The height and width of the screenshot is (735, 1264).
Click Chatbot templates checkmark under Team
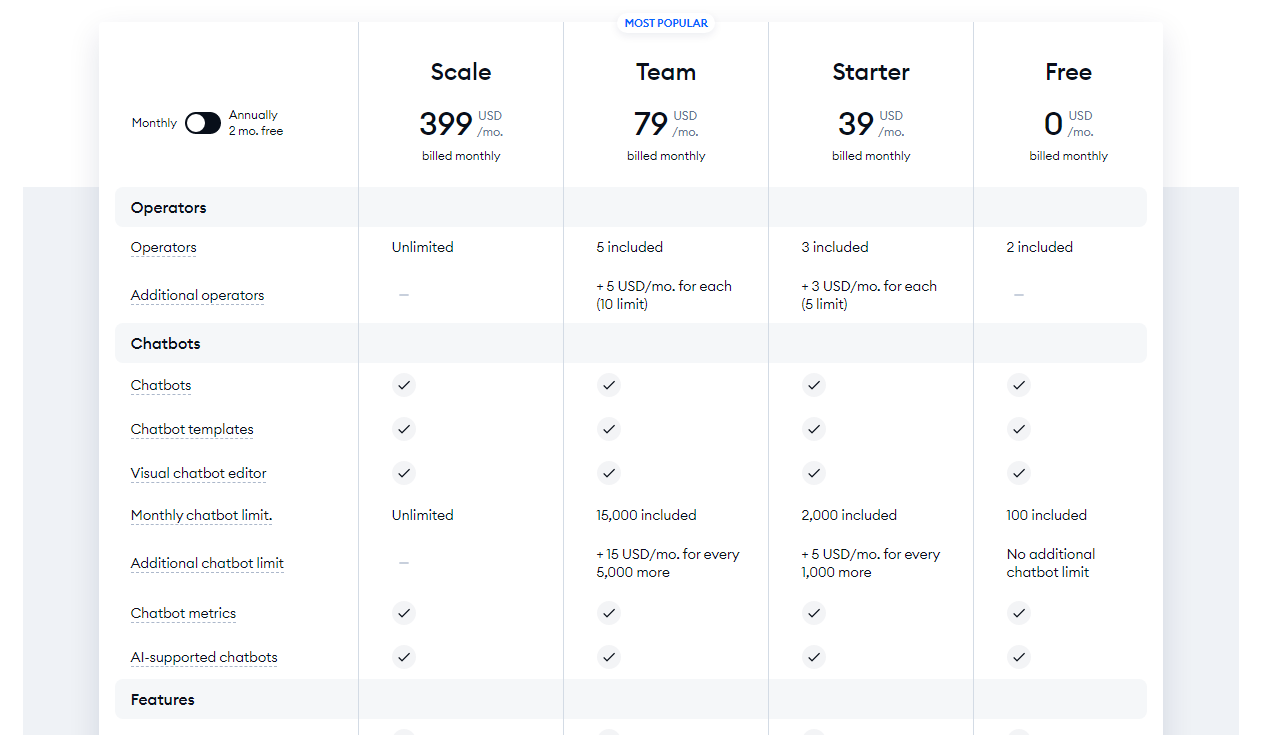click(x=608, y=429)
